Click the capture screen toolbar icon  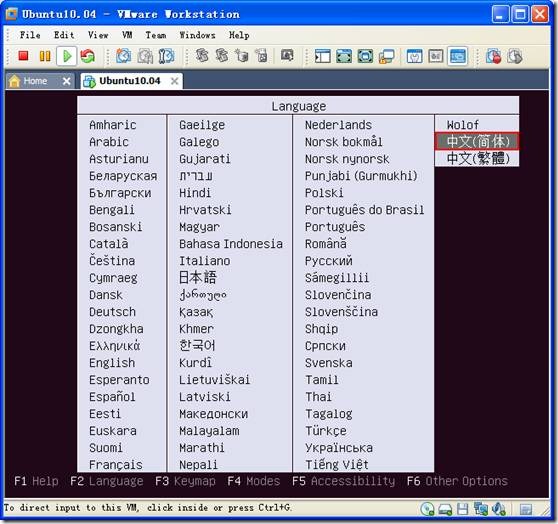(x=287, y=56)
